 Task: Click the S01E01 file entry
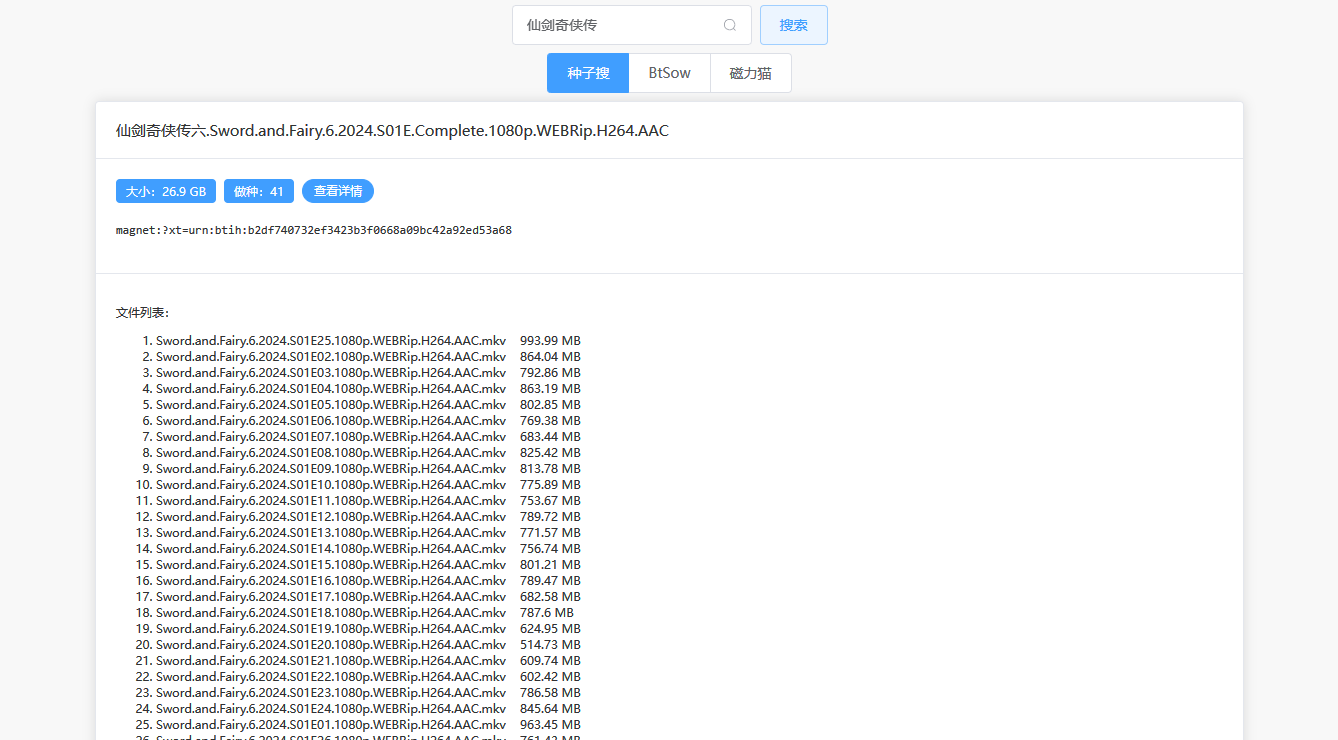pos(331,725)
